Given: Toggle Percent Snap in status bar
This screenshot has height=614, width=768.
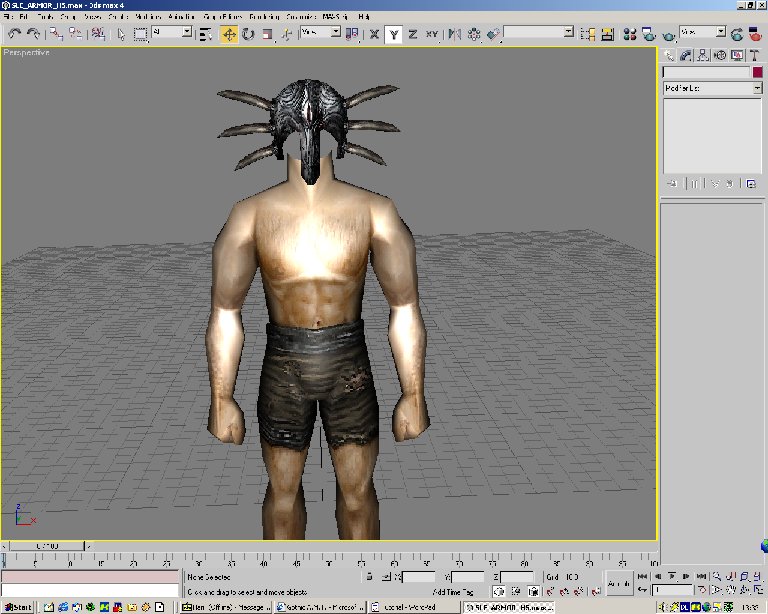Looking at the screenshot, I should tap(578, 591).
